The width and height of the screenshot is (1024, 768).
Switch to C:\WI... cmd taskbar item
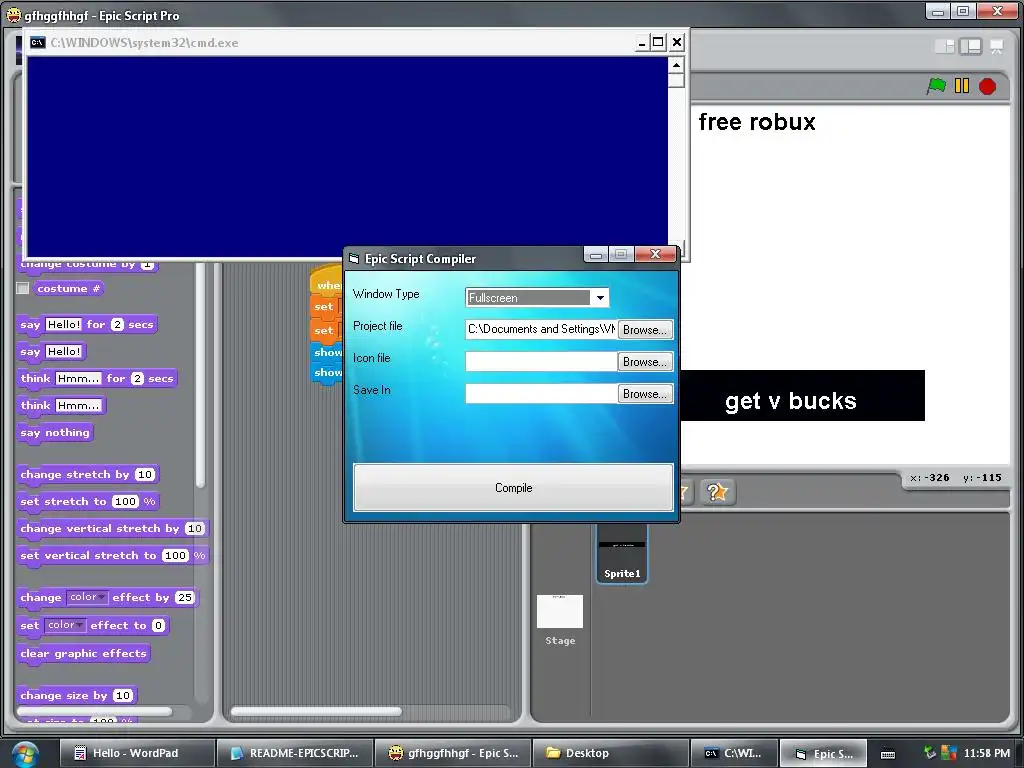734,753
